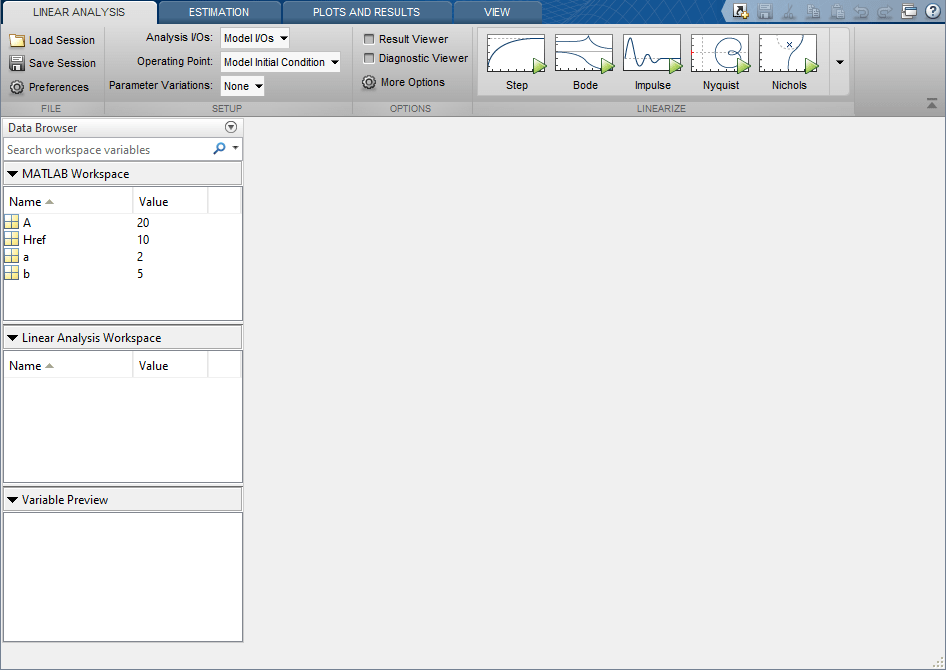Click the paste clipboard icon
The width and height of the screenshot is (946, 670).
click(x=837, y=11)
